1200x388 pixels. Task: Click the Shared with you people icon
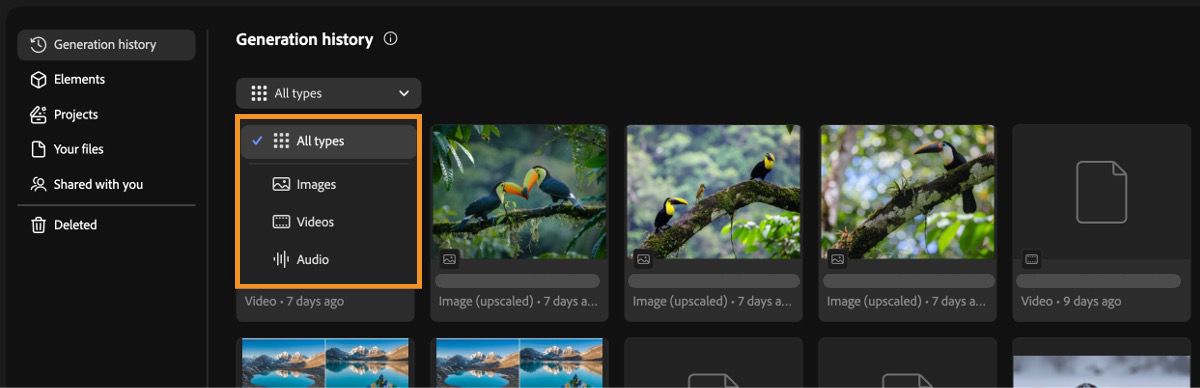(39, 185)
